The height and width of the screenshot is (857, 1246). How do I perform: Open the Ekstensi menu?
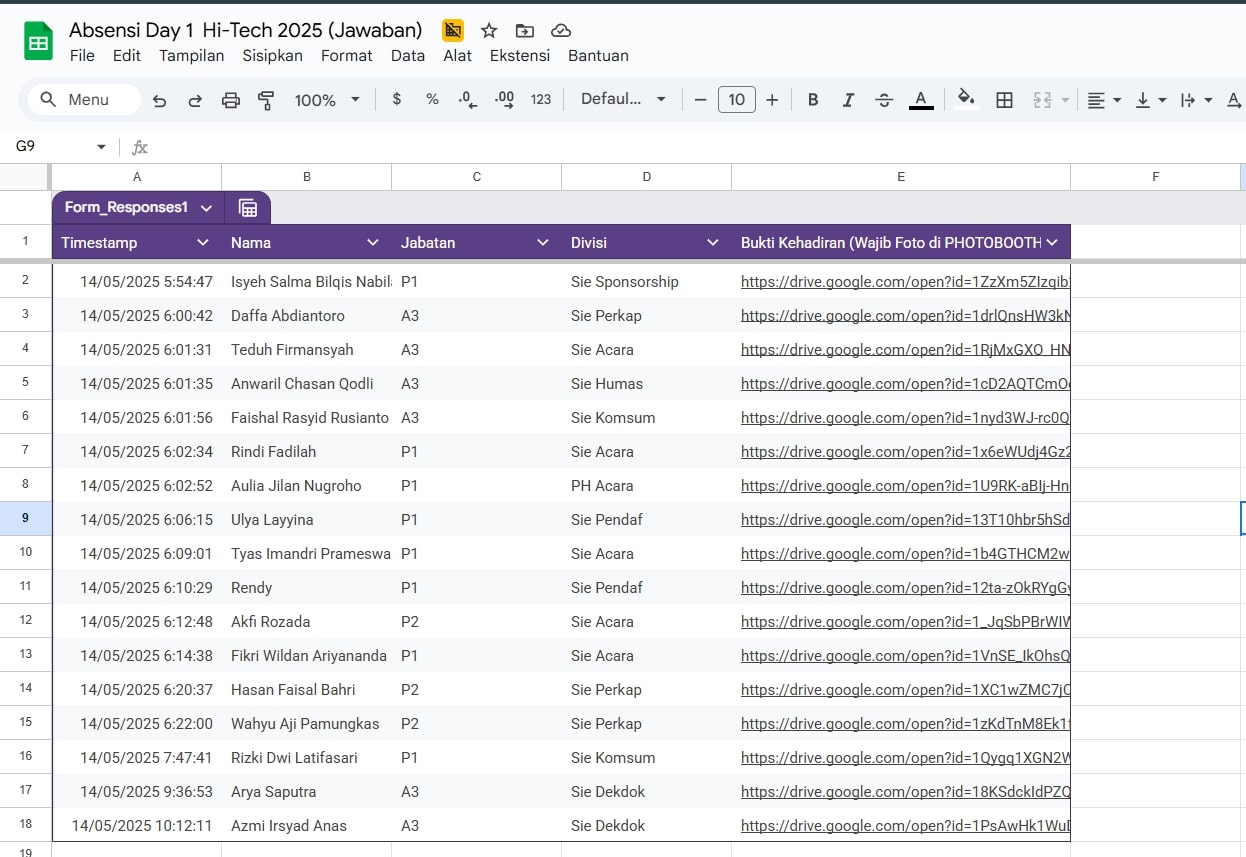(520, 56)
